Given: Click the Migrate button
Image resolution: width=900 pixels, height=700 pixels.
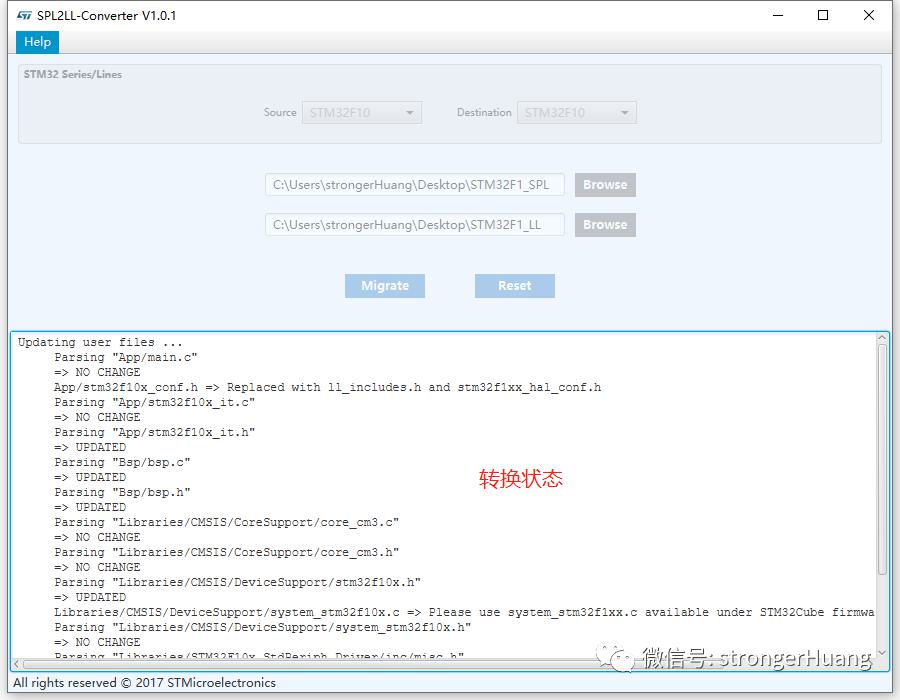Looking at the screenshot, I should (385, 286).
